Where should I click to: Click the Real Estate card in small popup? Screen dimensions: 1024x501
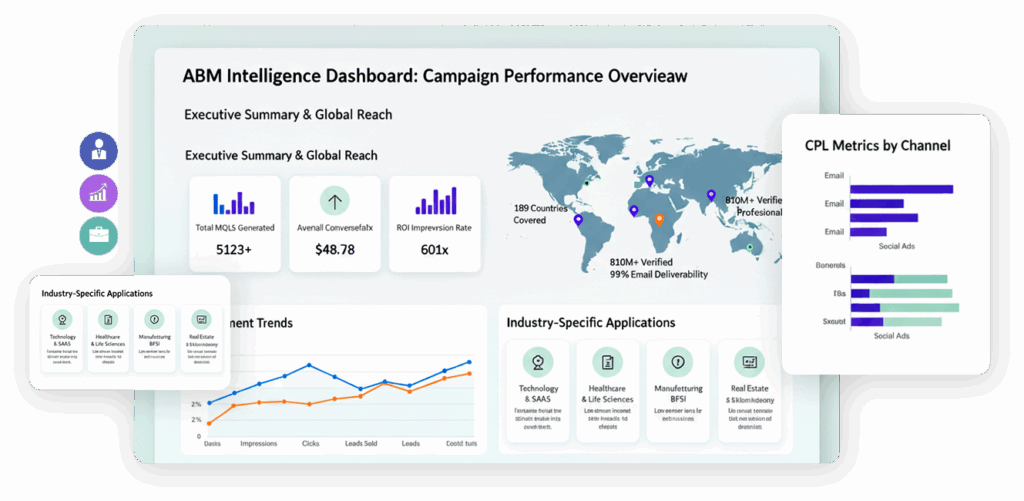[201, 339]
